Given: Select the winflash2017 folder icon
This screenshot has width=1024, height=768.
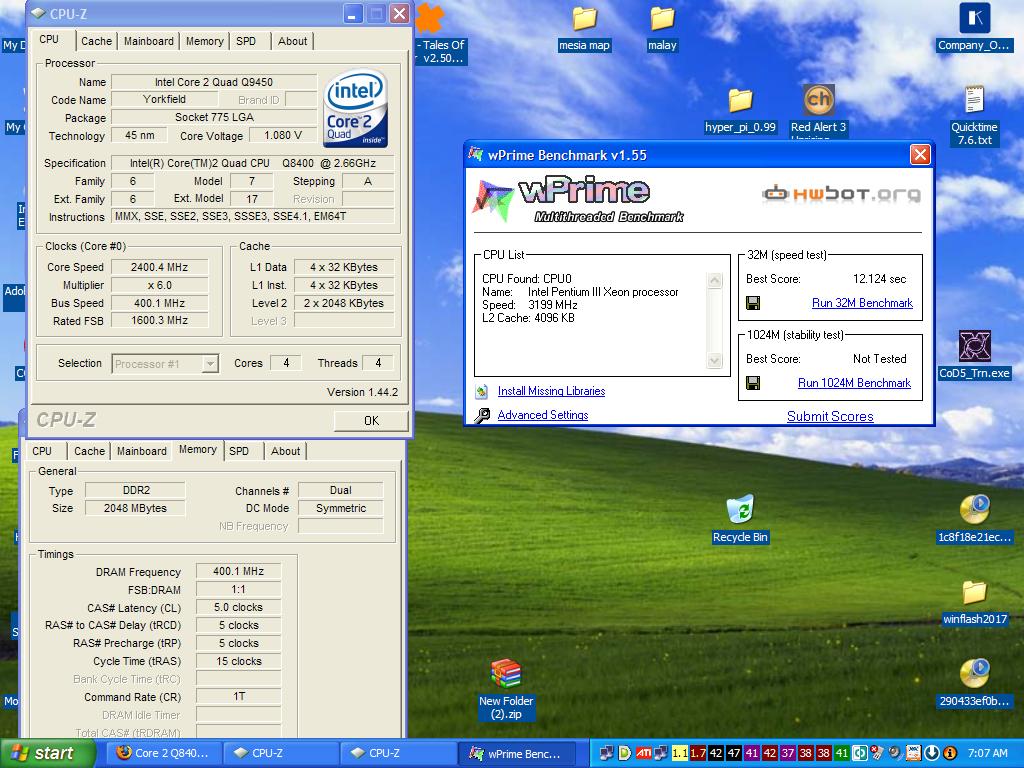Looking at the screenshot, I should coord(974,592).
